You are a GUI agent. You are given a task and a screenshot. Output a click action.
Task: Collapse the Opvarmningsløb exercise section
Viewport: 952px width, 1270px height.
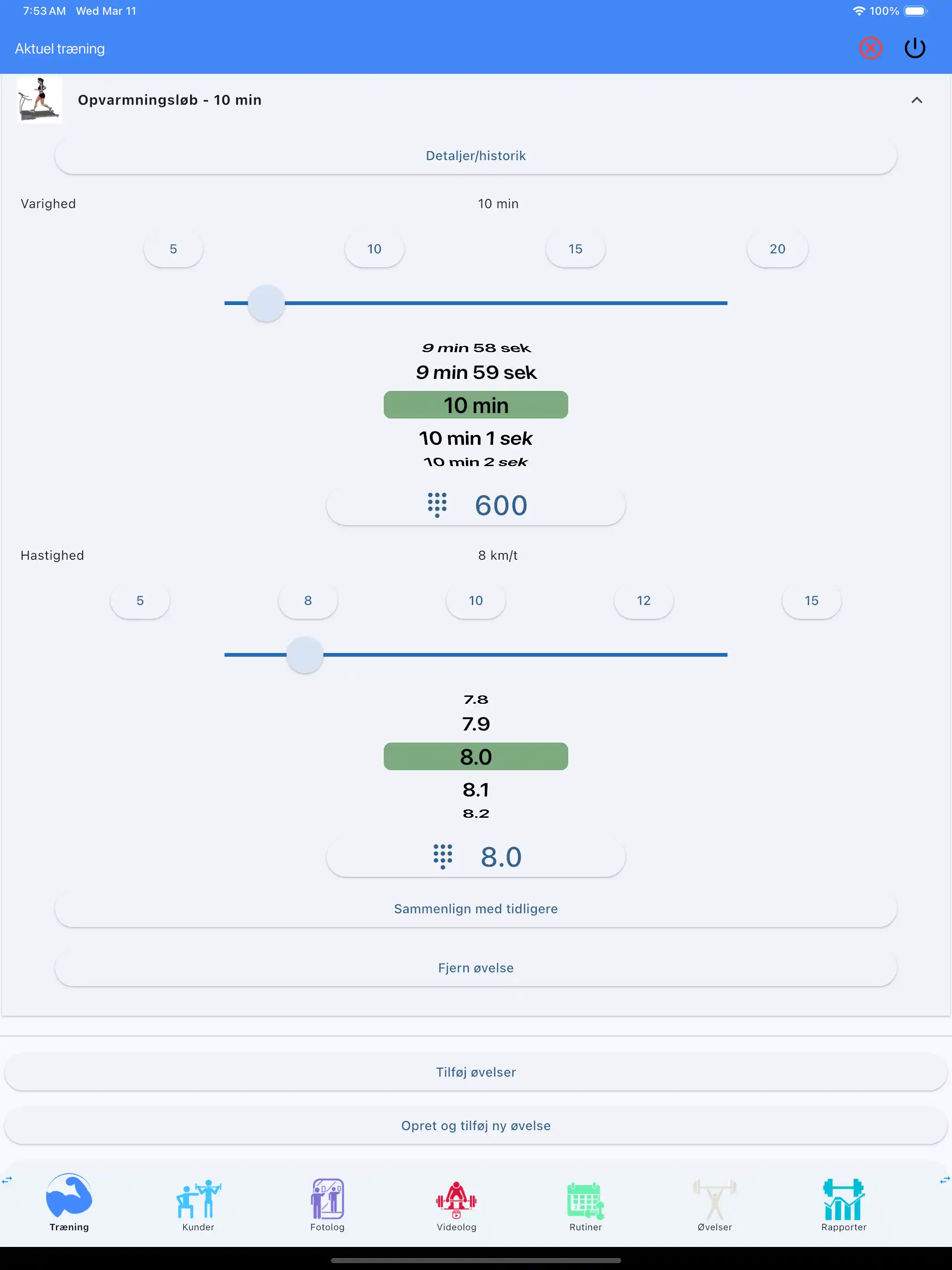[917, 99]
